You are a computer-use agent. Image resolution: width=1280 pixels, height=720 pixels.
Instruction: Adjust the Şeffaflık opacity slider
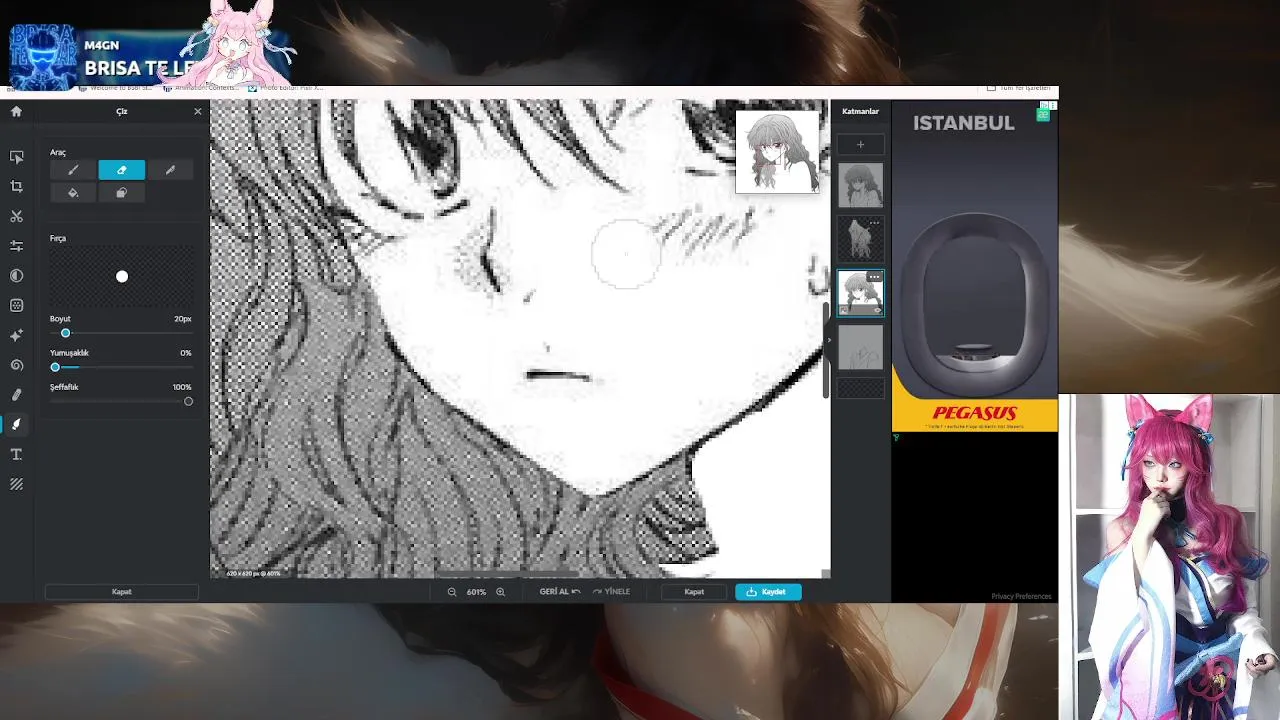coord(121,401)
